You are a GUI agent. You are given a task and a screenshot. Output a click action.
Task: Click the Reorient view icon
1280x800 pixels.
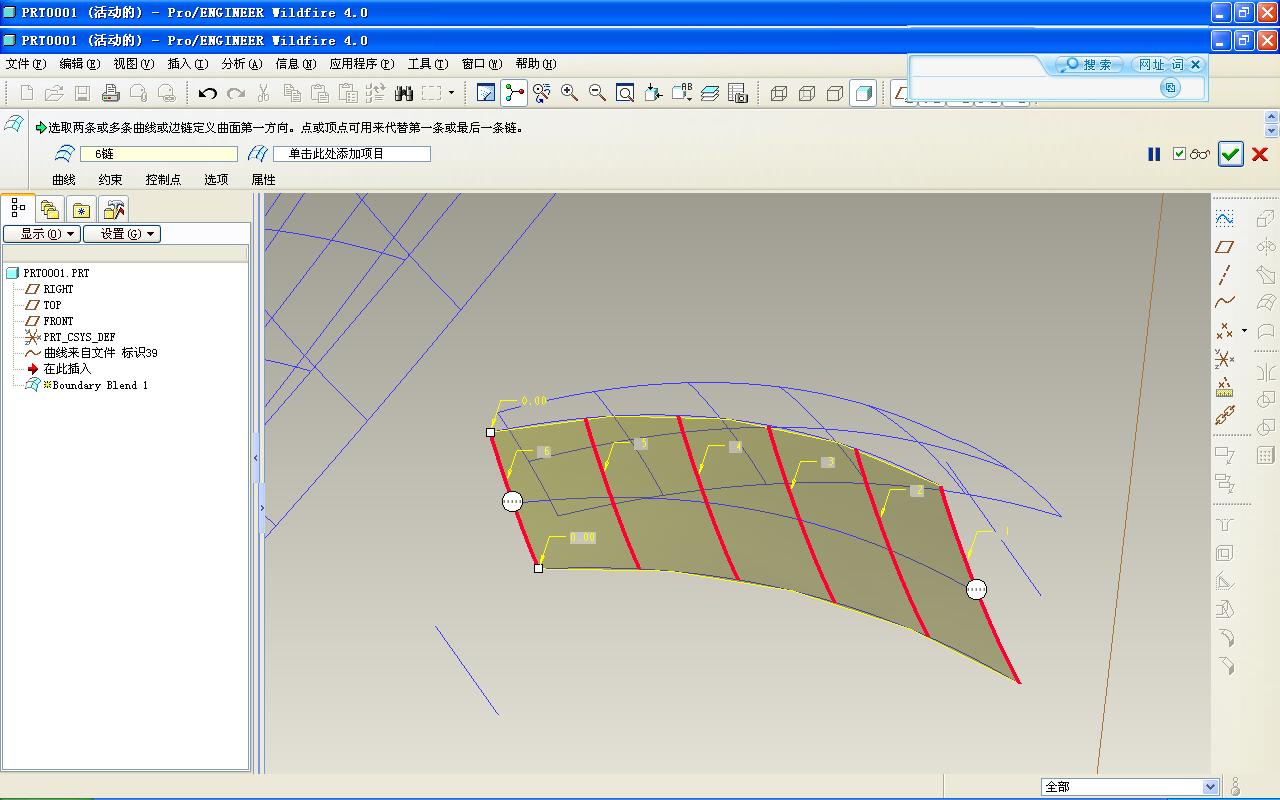pos(654,93)
